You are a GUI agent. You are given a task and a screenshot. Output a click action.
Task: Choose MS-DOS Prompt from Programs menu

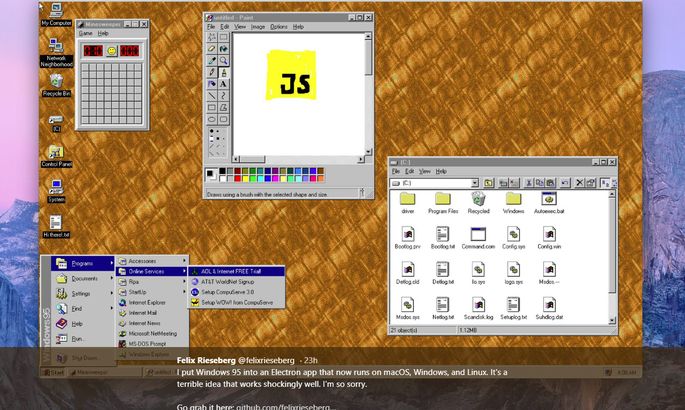[152, 344]
